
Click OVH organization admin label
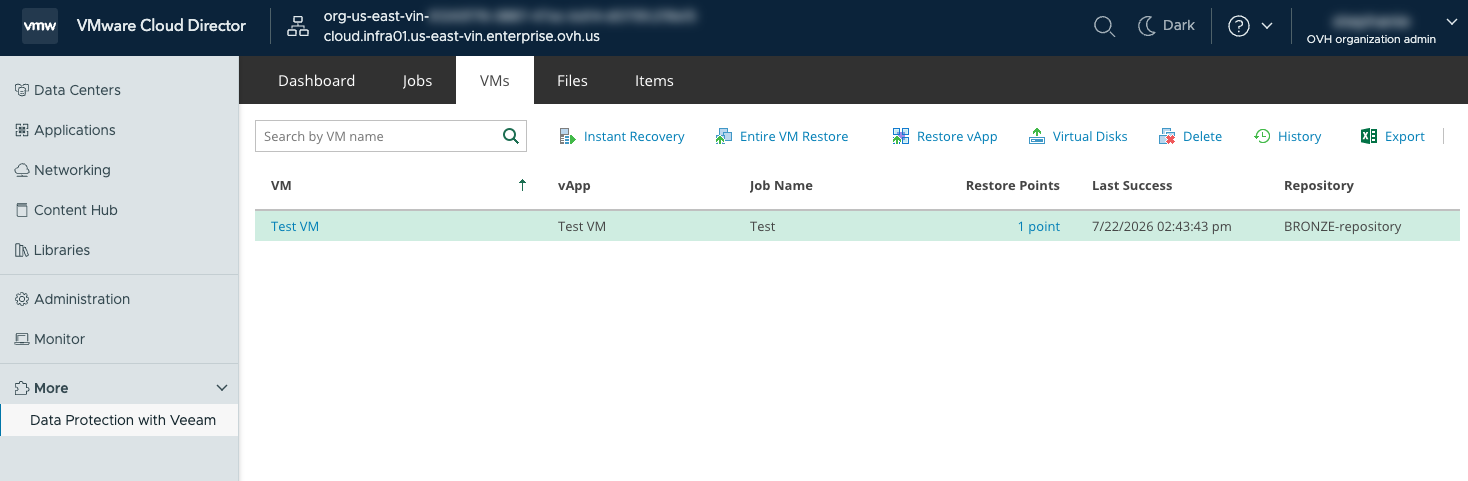pyautogui.click(x=1371, y=40)
